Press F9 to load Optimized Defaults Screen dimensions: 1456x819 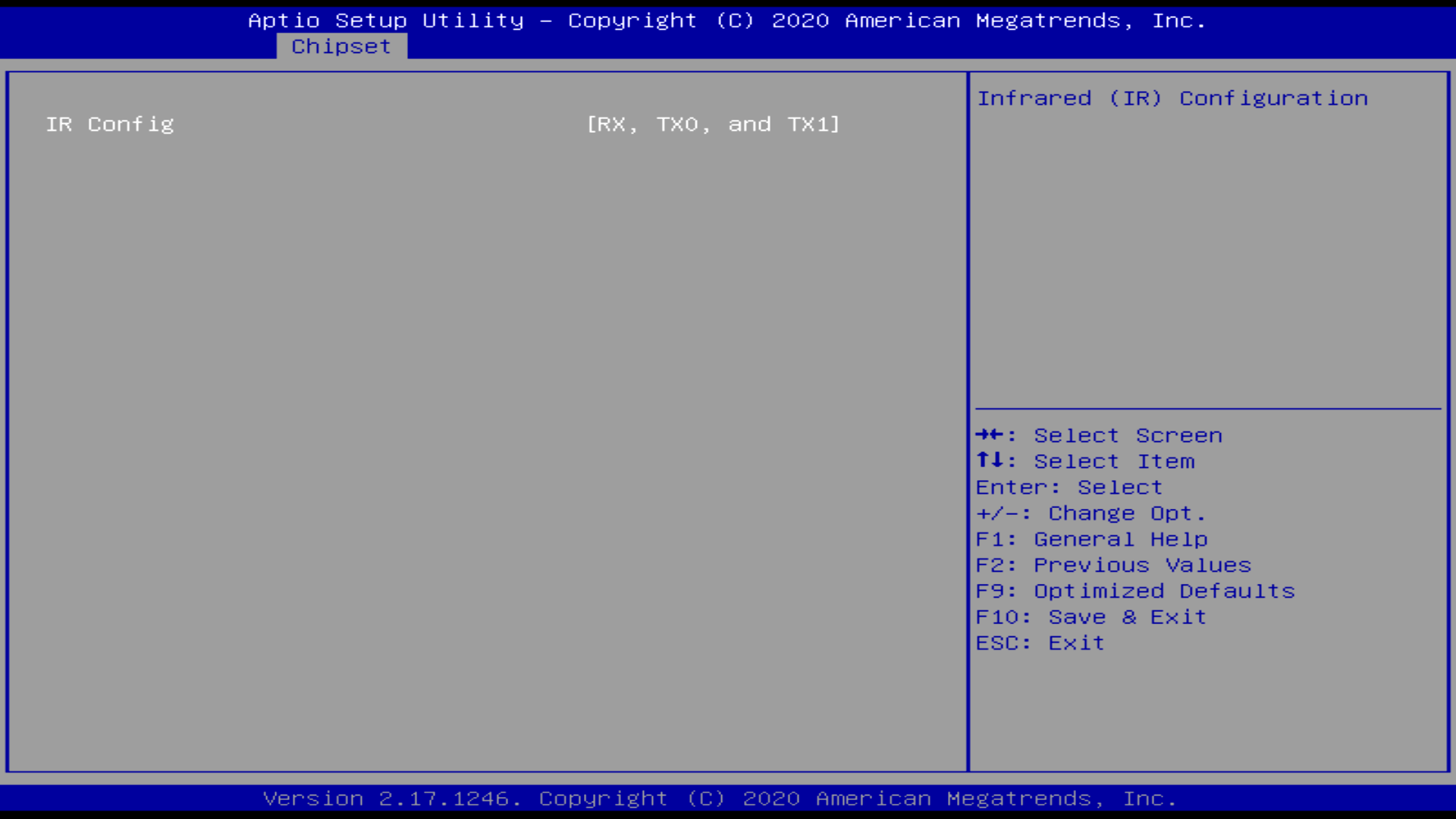[1135, 590]
